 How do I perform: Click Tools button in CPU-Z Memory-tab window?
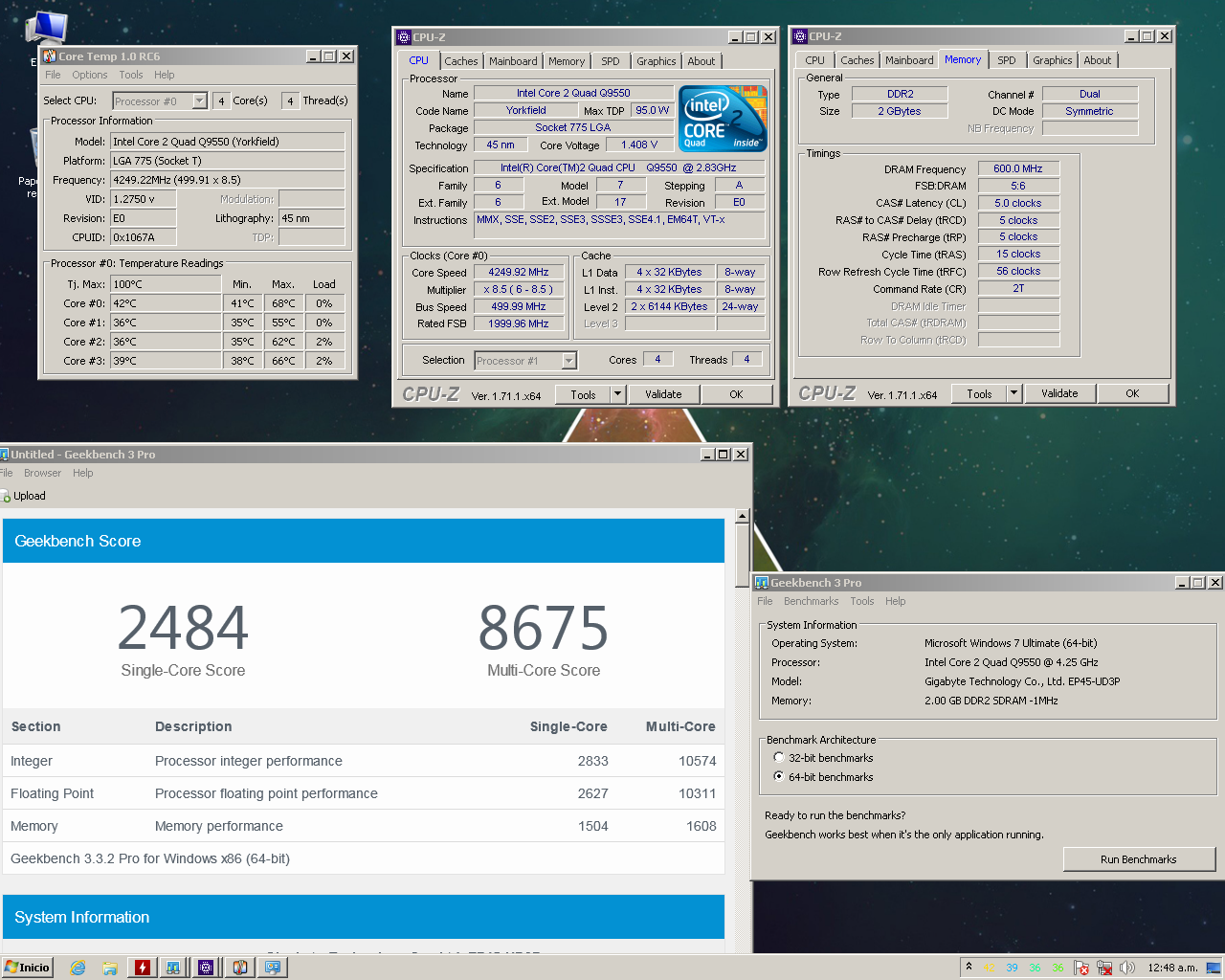[979, 393]
